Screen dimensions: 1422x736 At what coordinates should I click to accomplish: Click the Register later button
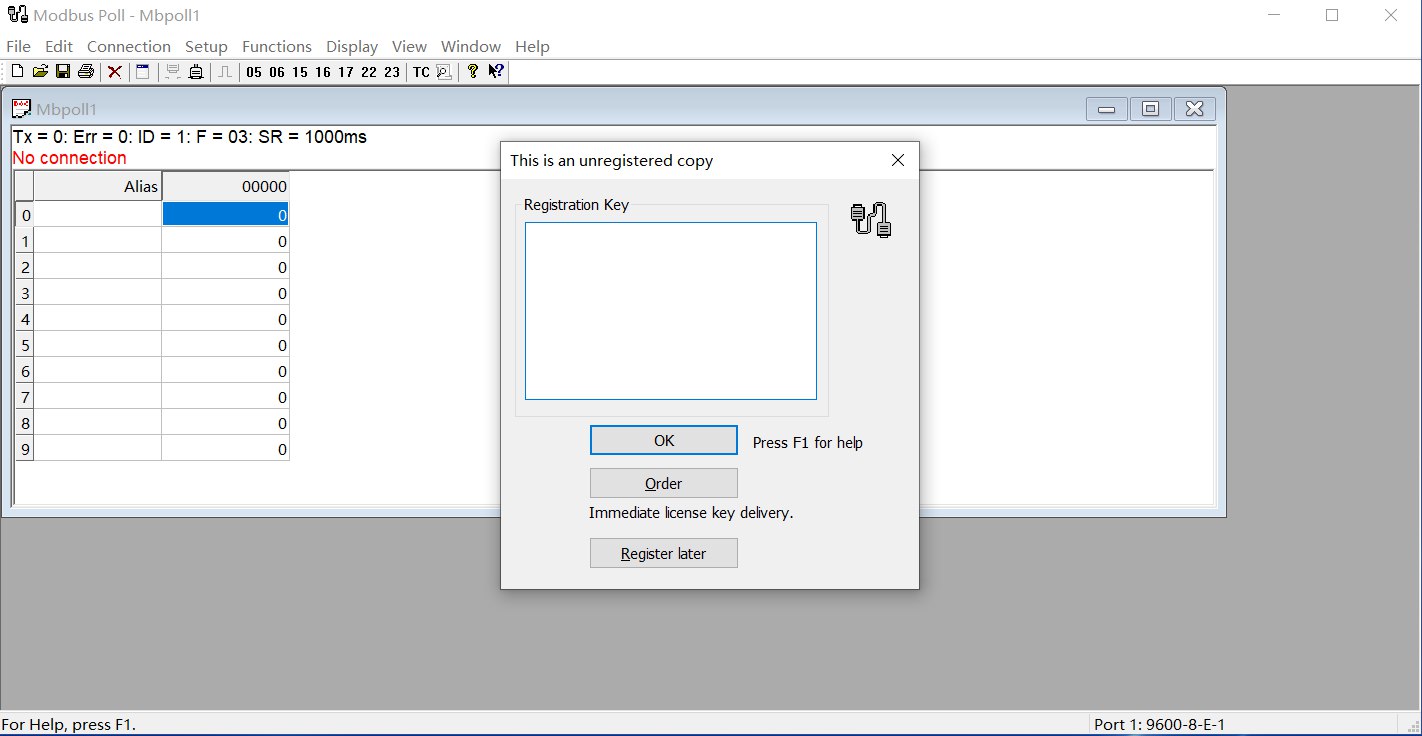pos(664,553)
